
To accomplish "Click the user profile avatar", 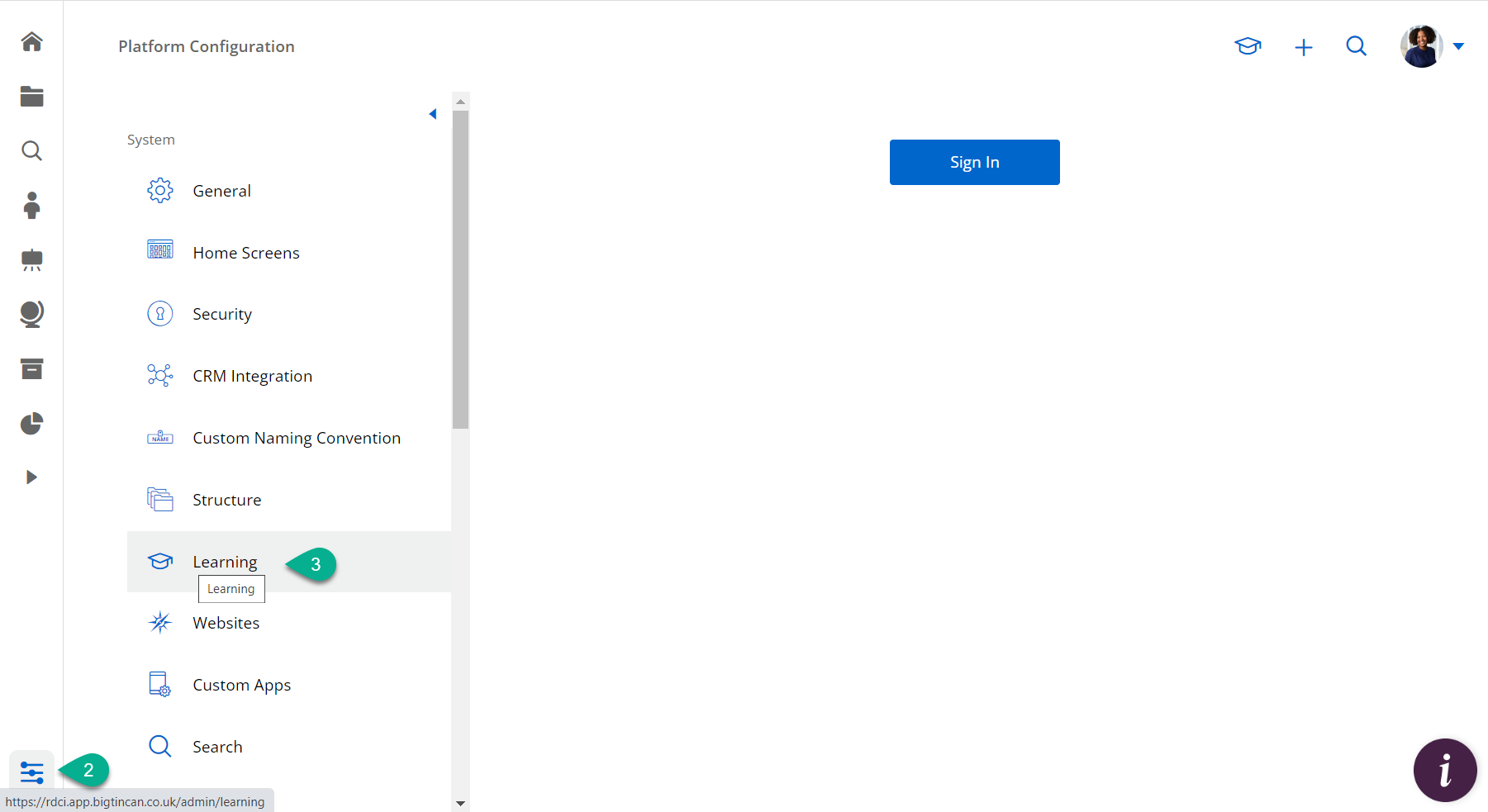I will pos(1421,46).
